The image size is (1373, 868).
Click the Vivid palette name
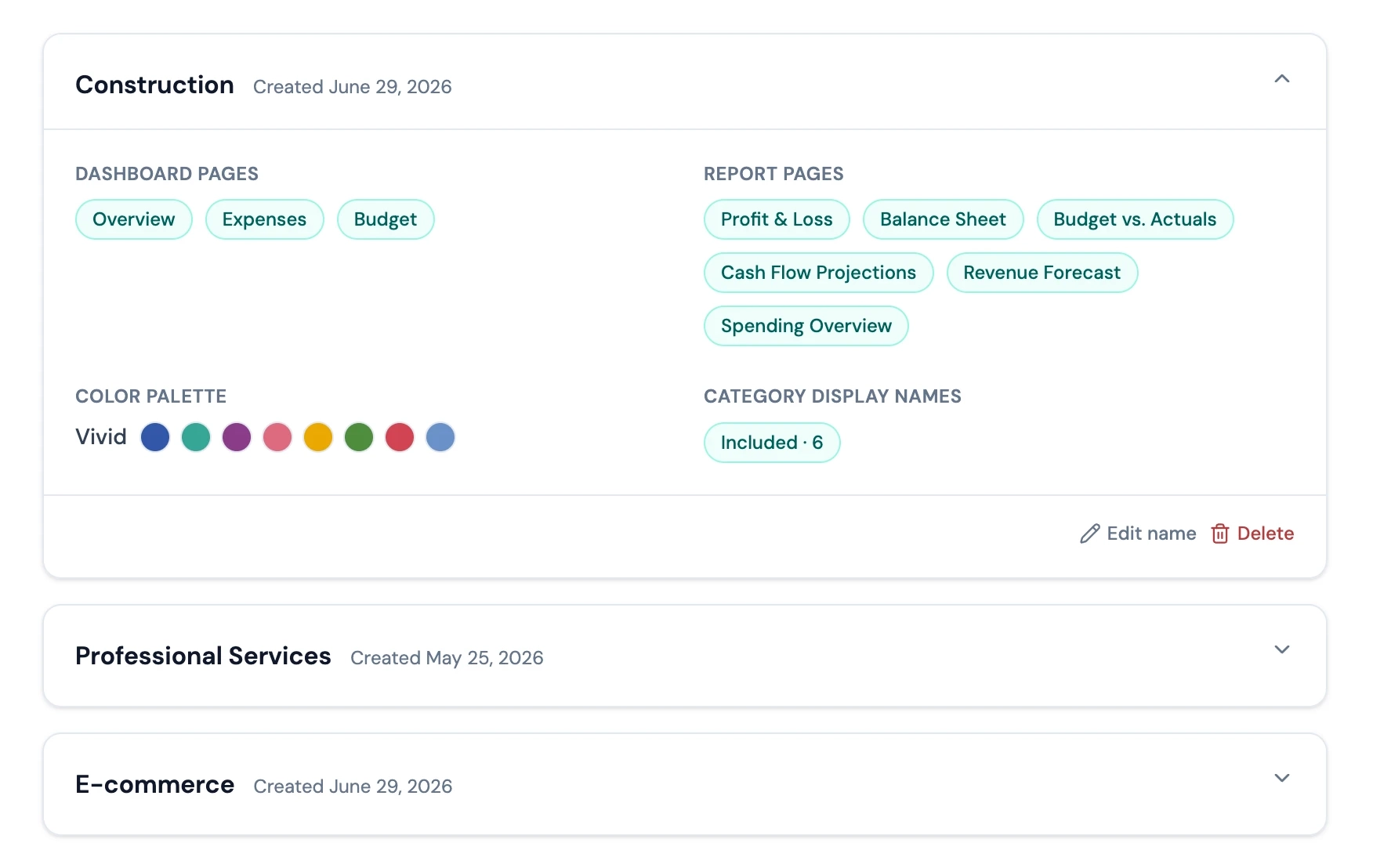coord(101,437)
